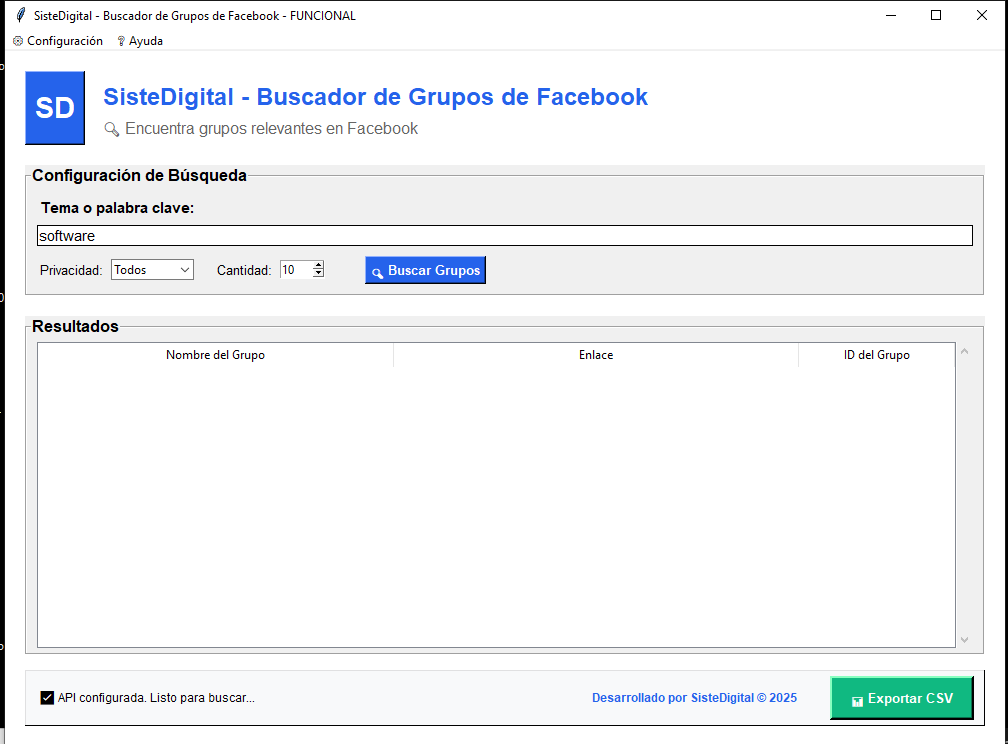
Task: Click the feather app icon in title bar
Action: 21,15
